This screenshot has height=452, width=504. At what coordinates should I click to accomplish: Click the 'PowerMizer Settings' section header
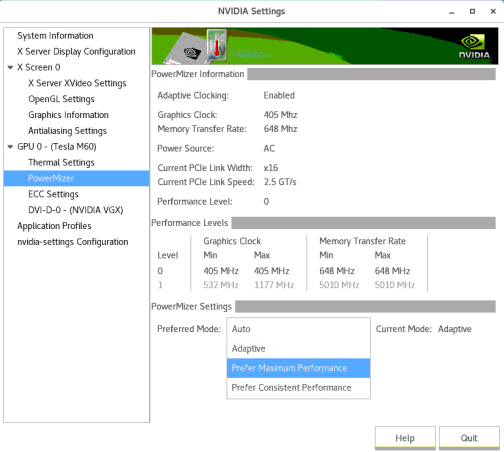192,306
